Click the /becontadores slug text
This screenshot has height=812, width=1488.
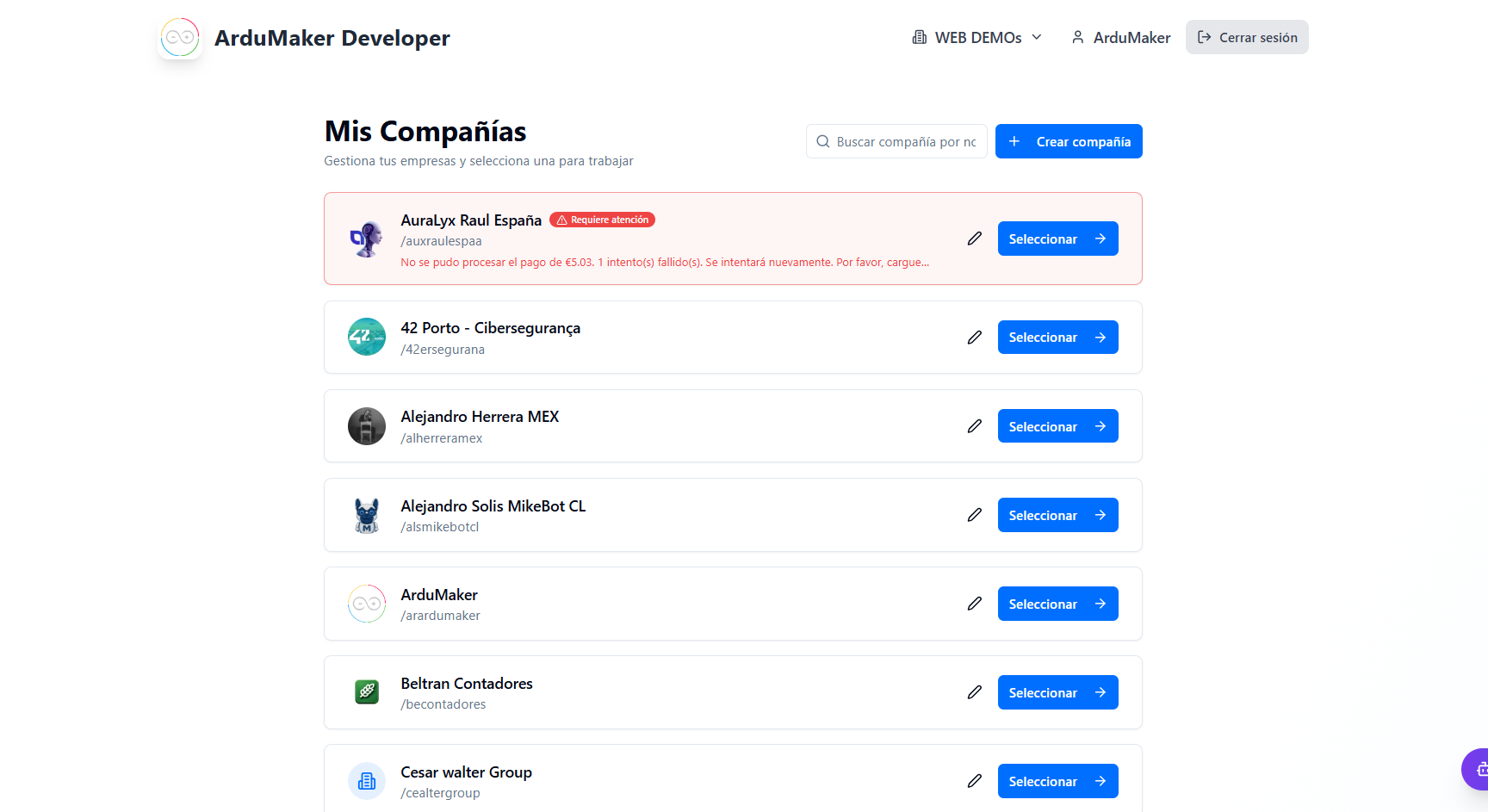pos(443,704)
